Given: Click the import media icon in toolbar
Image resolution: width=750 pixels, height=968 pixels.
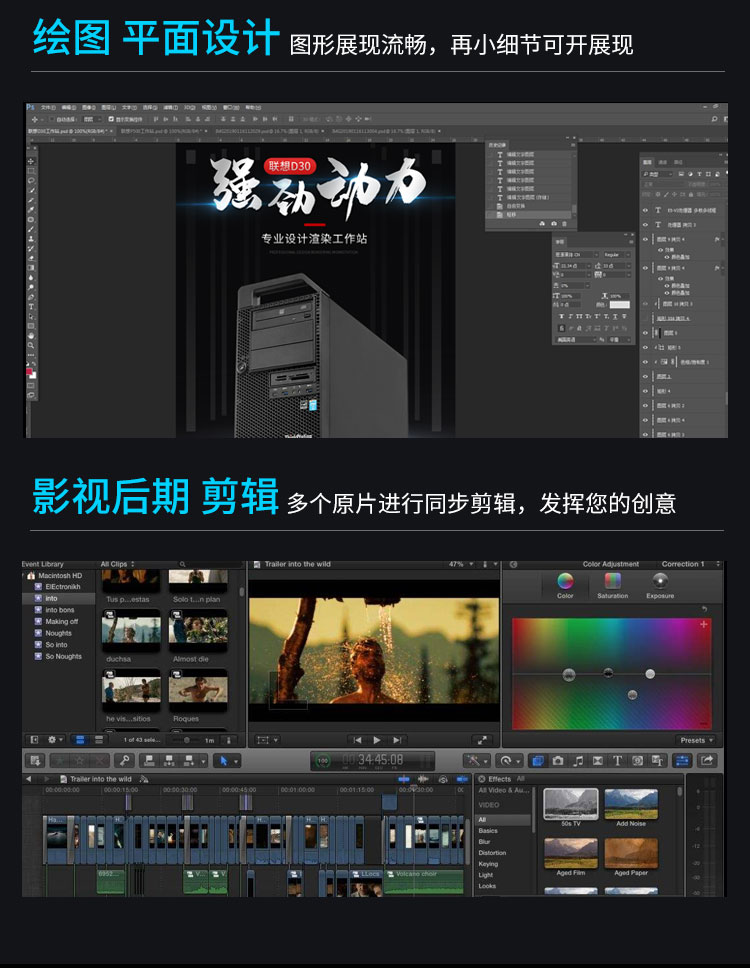Looking at the screenshot, I should pyautogui.click(x=35, y=761).
